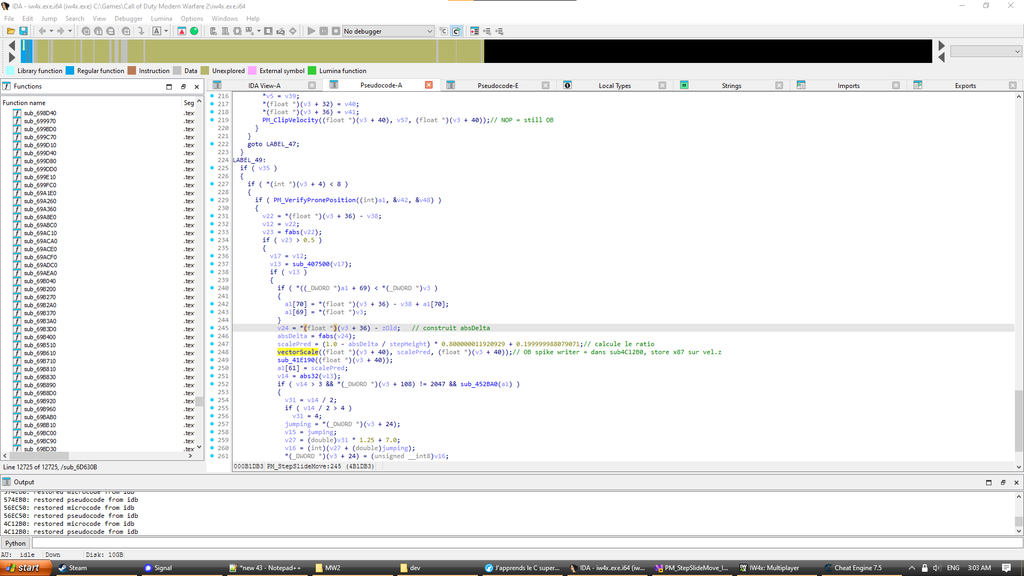Select sub_69B200 in the Functions list

coord(40,289)
